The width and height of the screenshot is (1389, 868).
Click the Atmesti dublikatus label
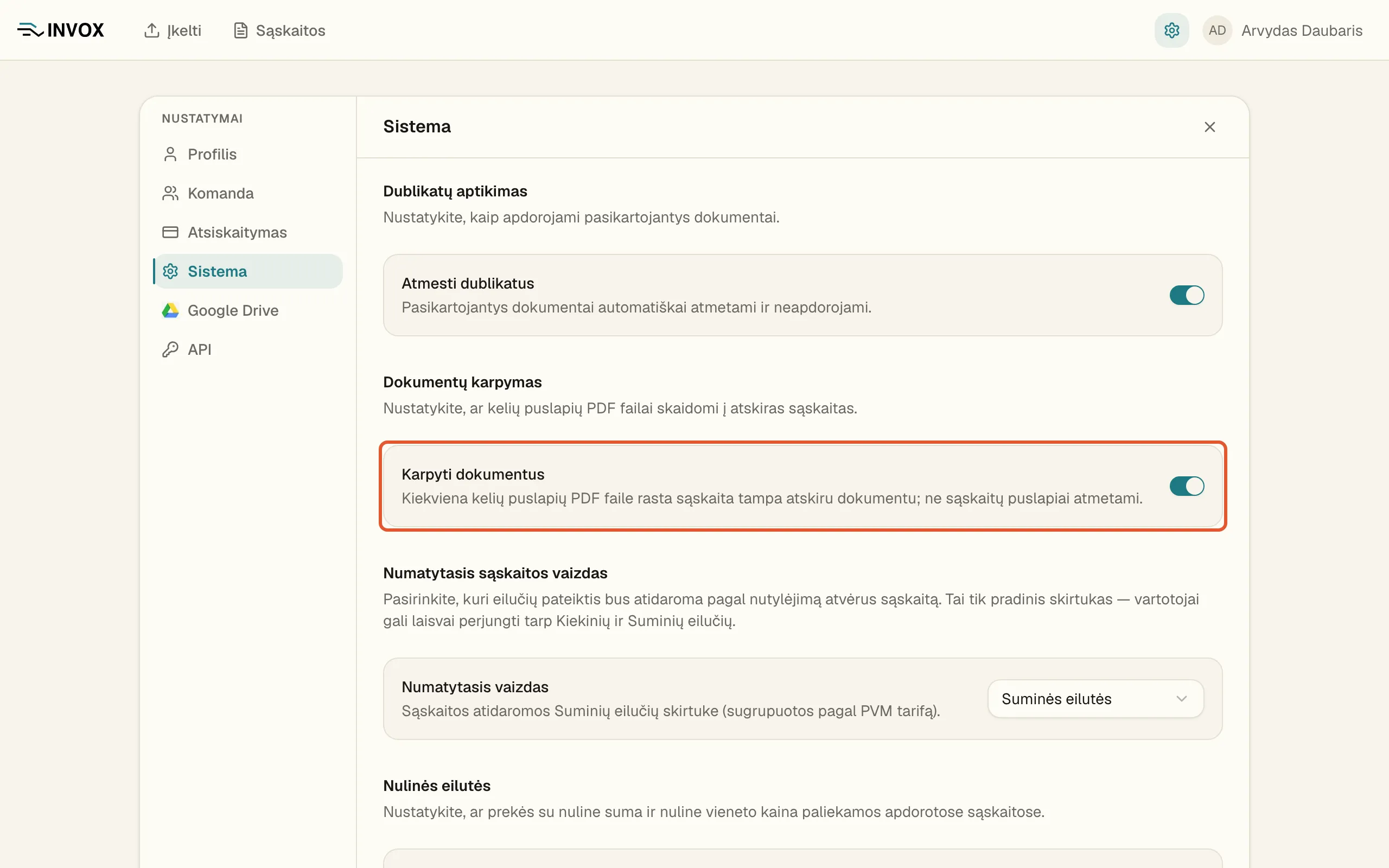467,283
